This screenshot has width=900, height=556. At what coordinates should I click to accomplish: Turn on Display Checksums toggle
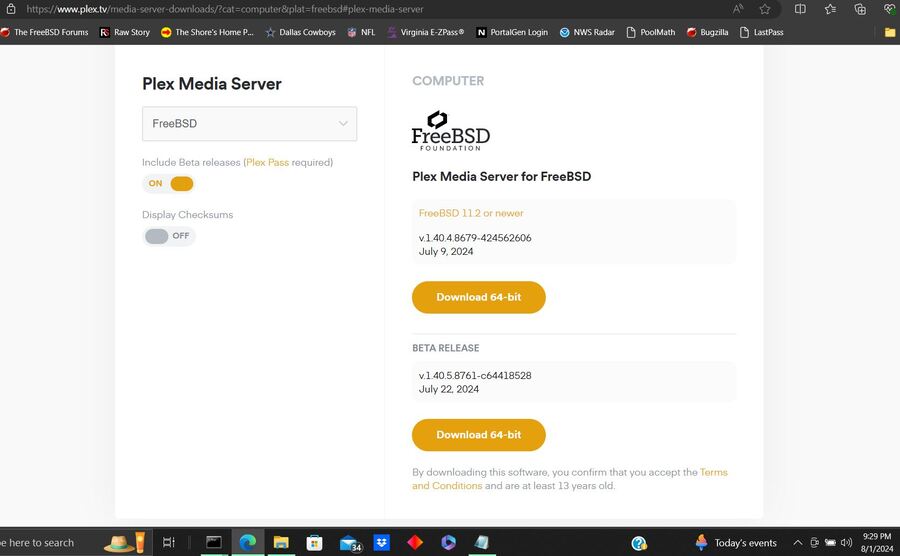168,236
